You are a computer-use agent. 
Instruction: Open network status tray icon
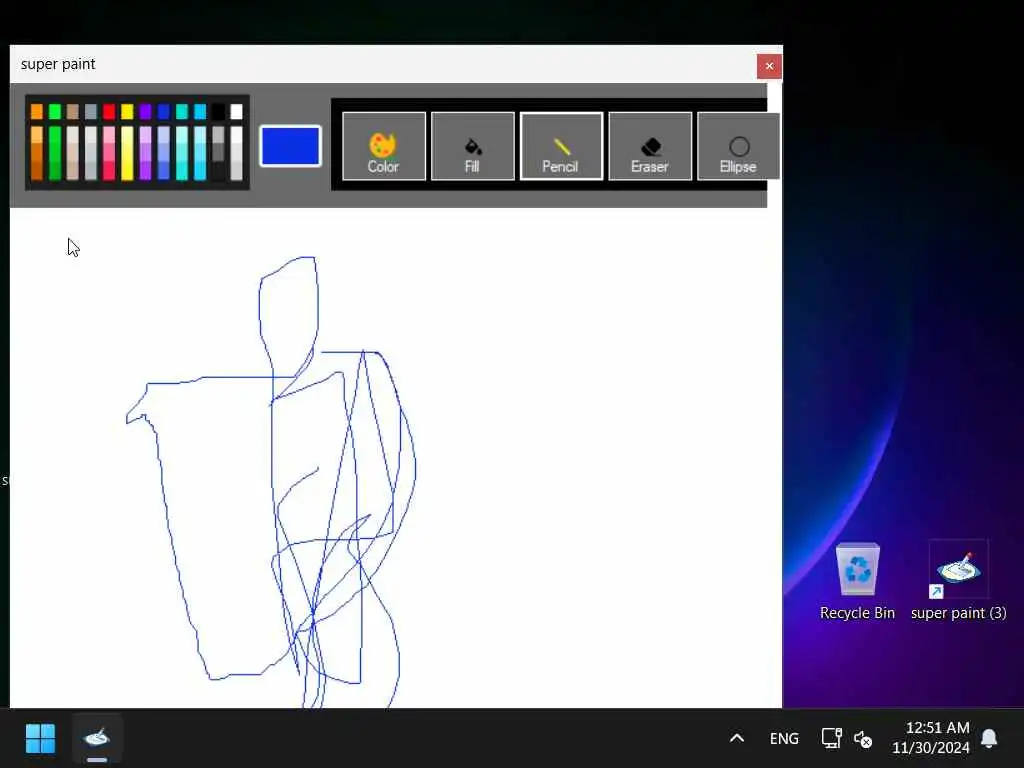point(831,739)
